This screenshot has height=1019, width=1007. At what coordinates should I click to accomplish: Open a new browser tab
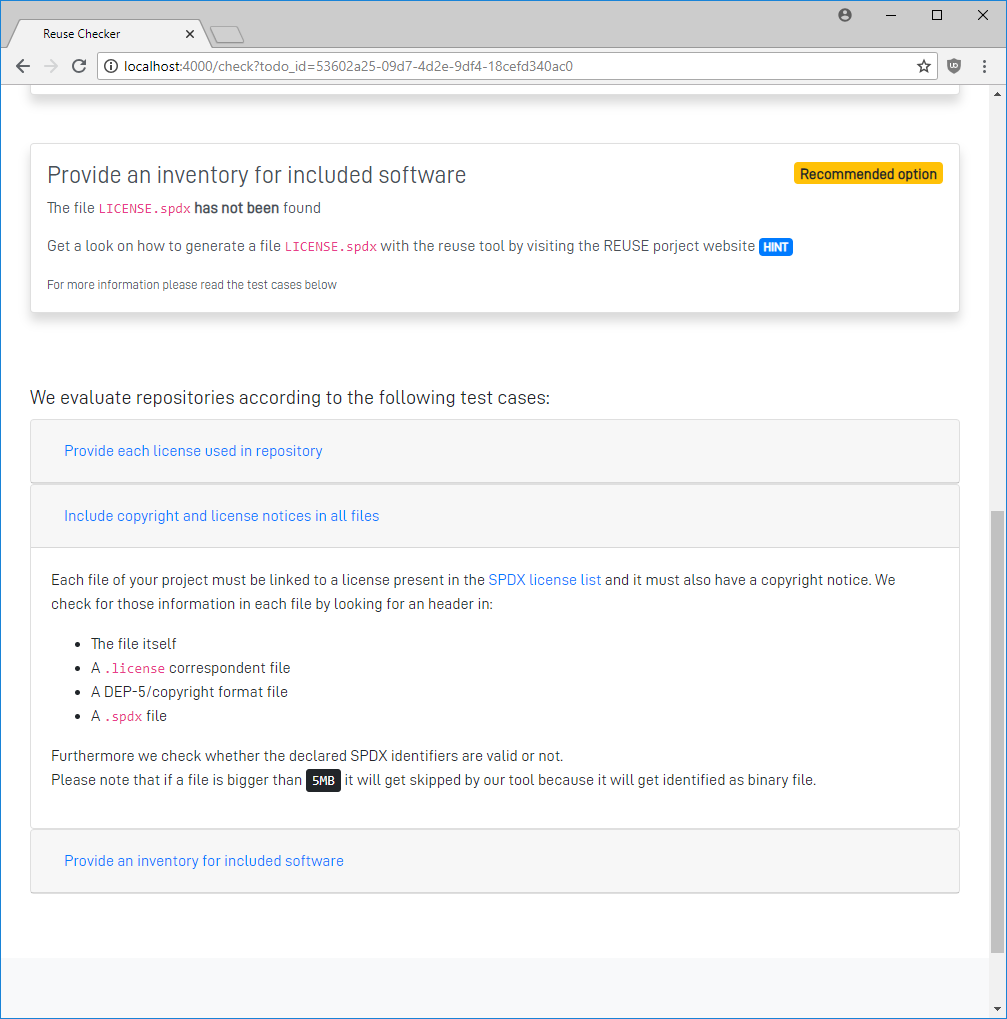227,34
